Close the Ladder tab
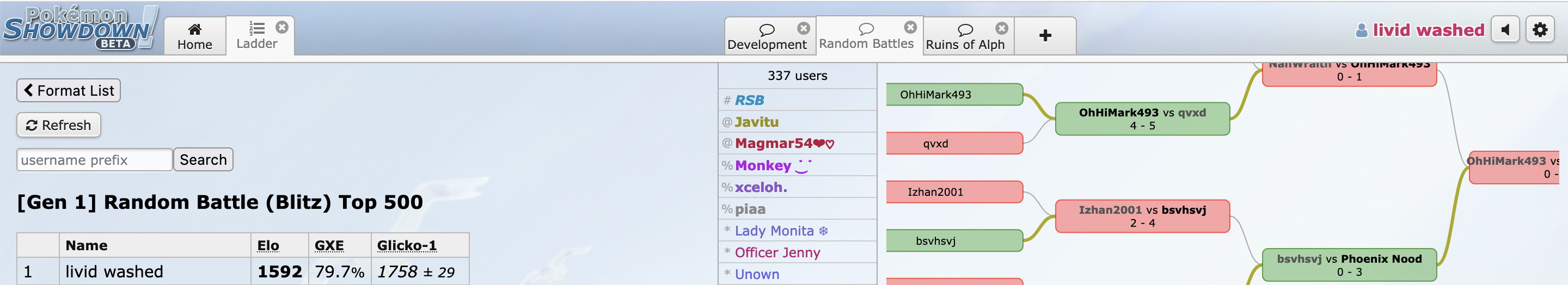Screen dimensions: 1568x285 (282, 27)
